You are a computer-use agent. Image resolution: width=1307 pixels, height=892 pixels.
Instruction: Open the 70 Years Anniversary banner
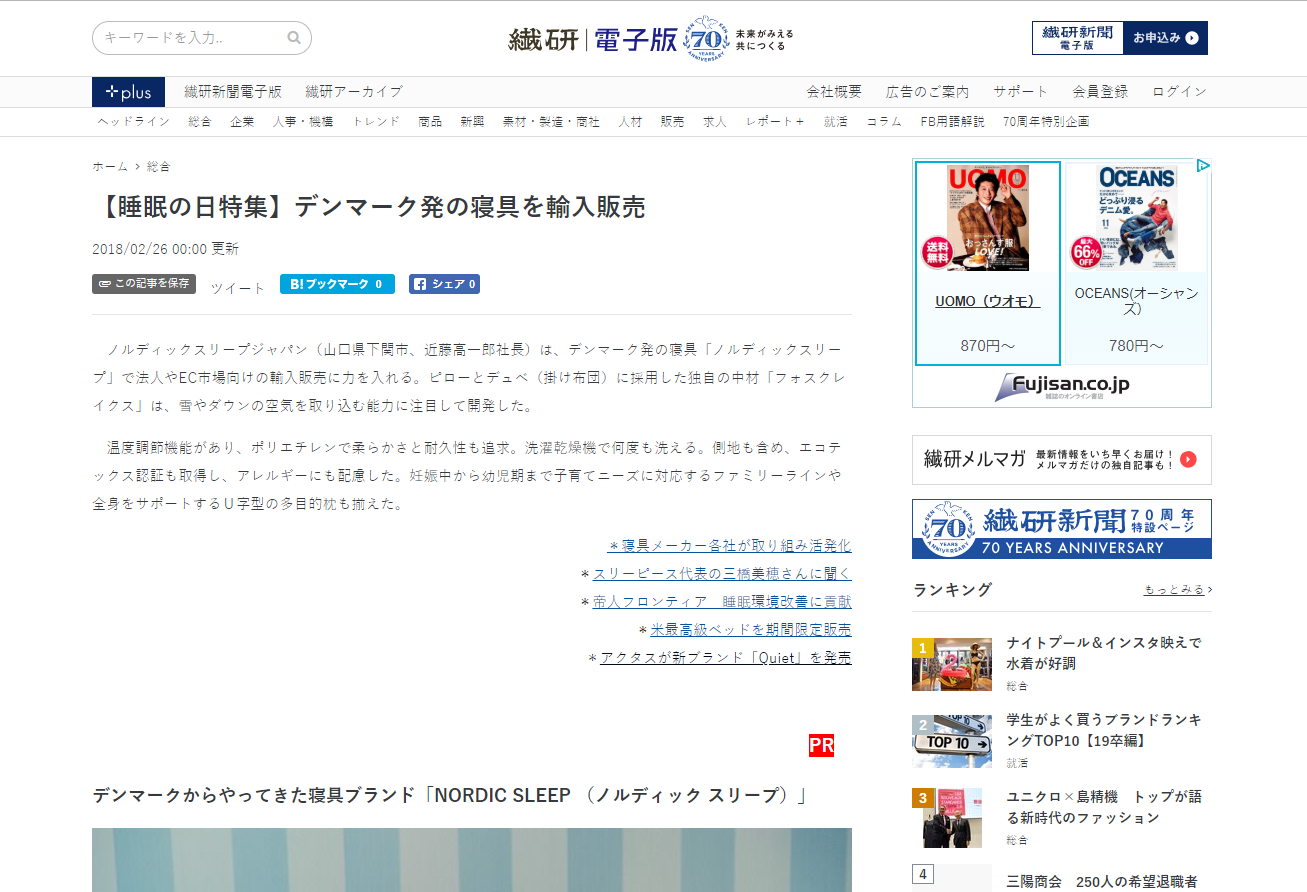click(1062, 529)
